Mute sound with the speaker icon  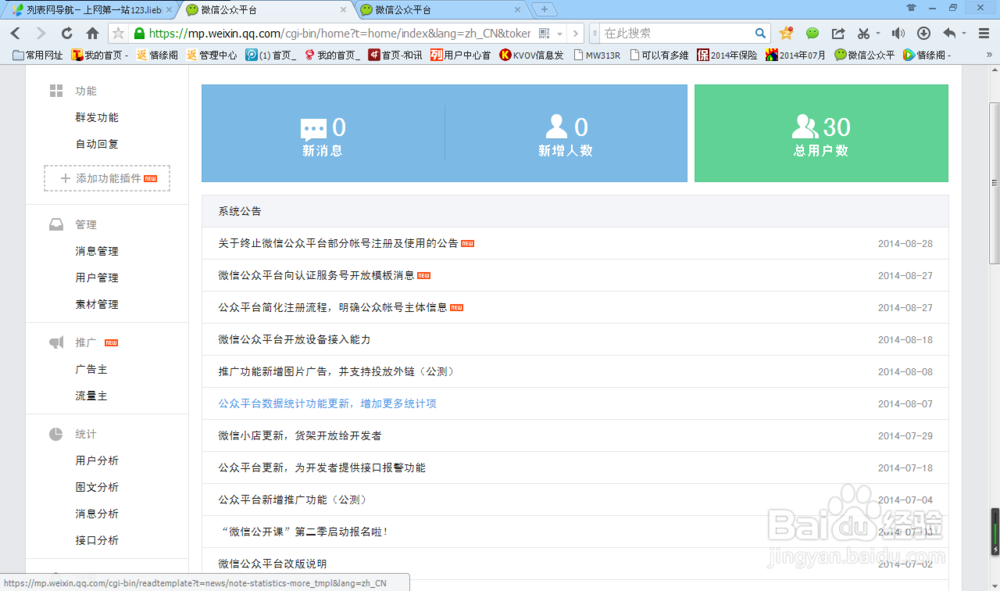pyautogui.click(x=898, y=33)
